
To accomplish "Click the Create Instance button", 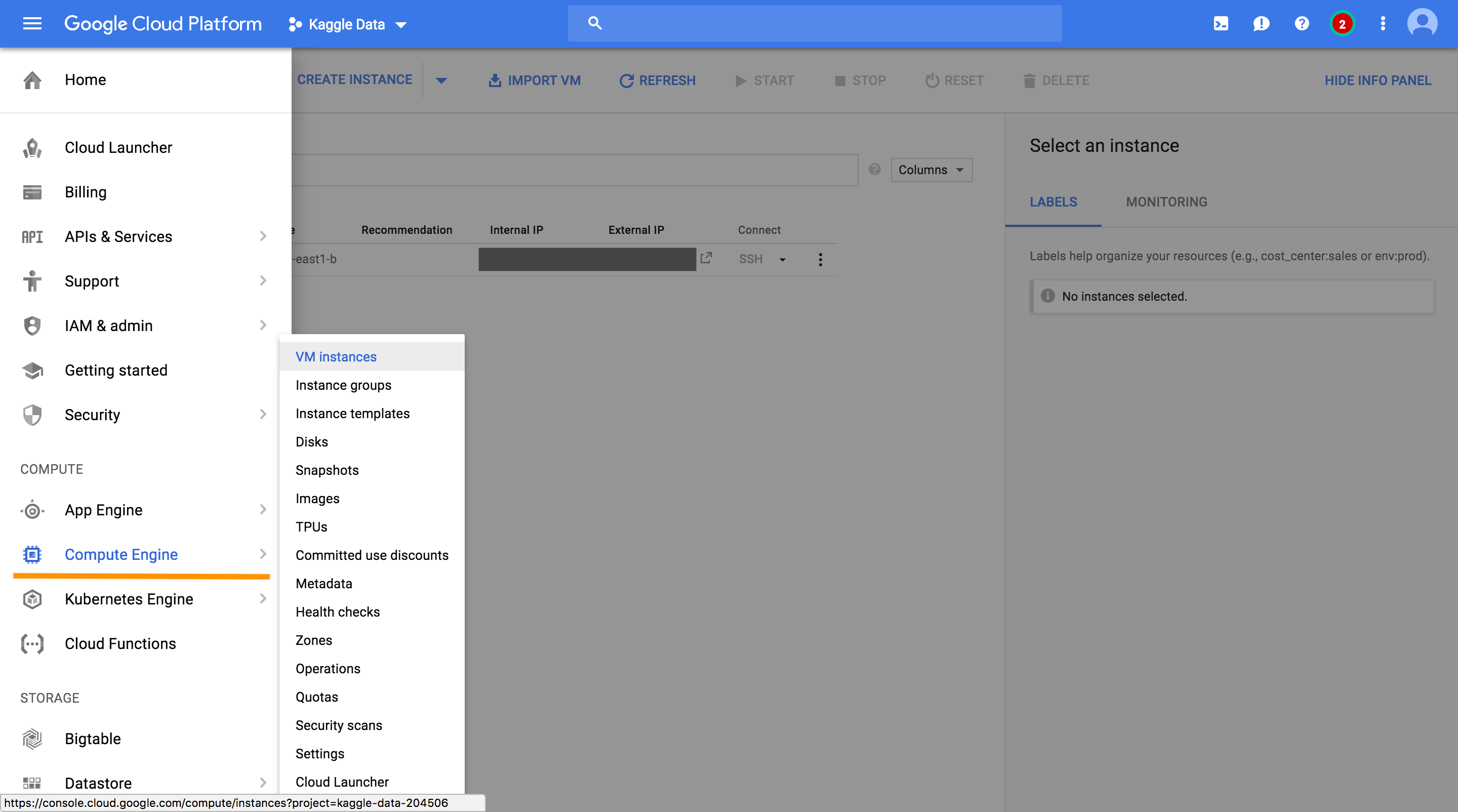I will (x=355, y=80).
